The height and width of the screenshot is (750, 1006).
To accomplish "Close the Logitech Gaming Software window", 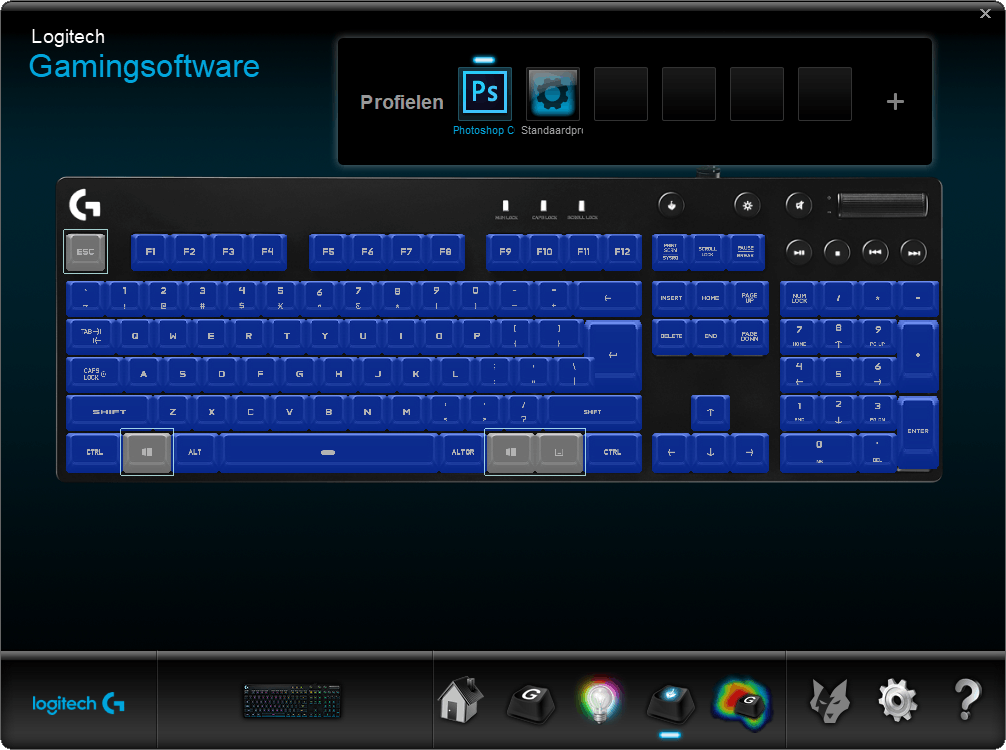I will 985,13.
